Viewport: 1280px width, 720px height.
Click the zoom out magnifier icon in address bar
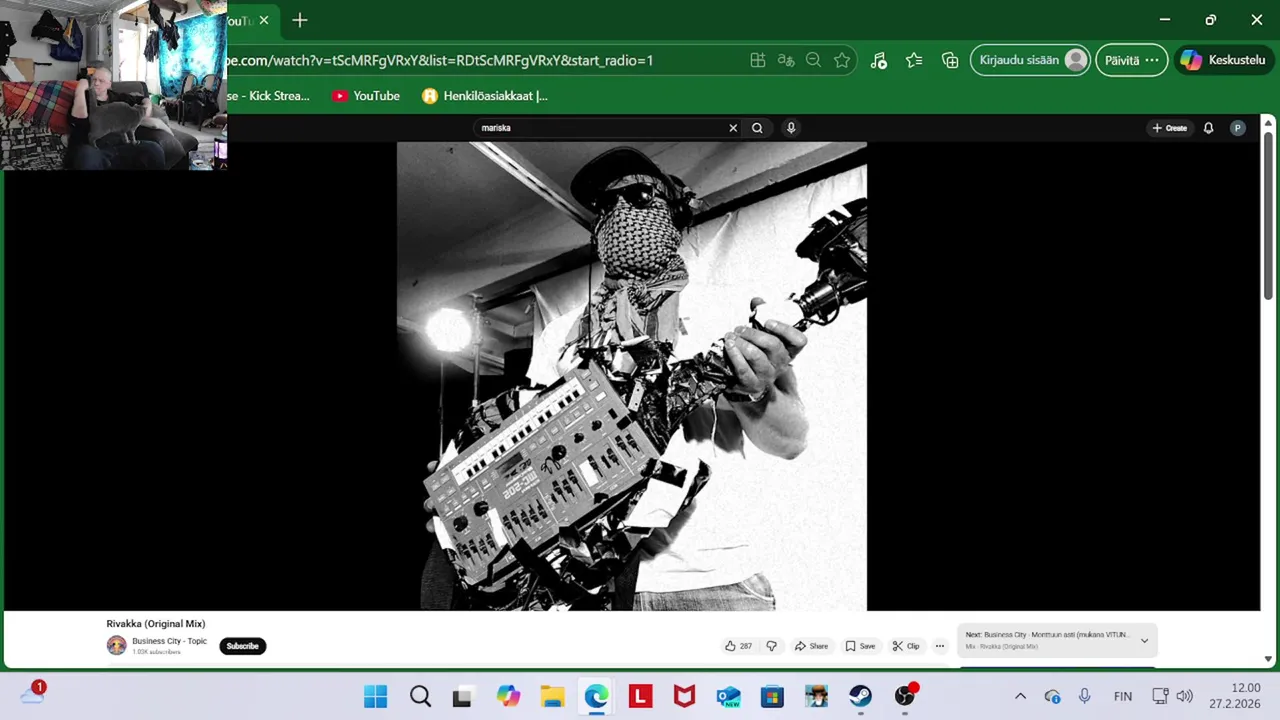814,60
